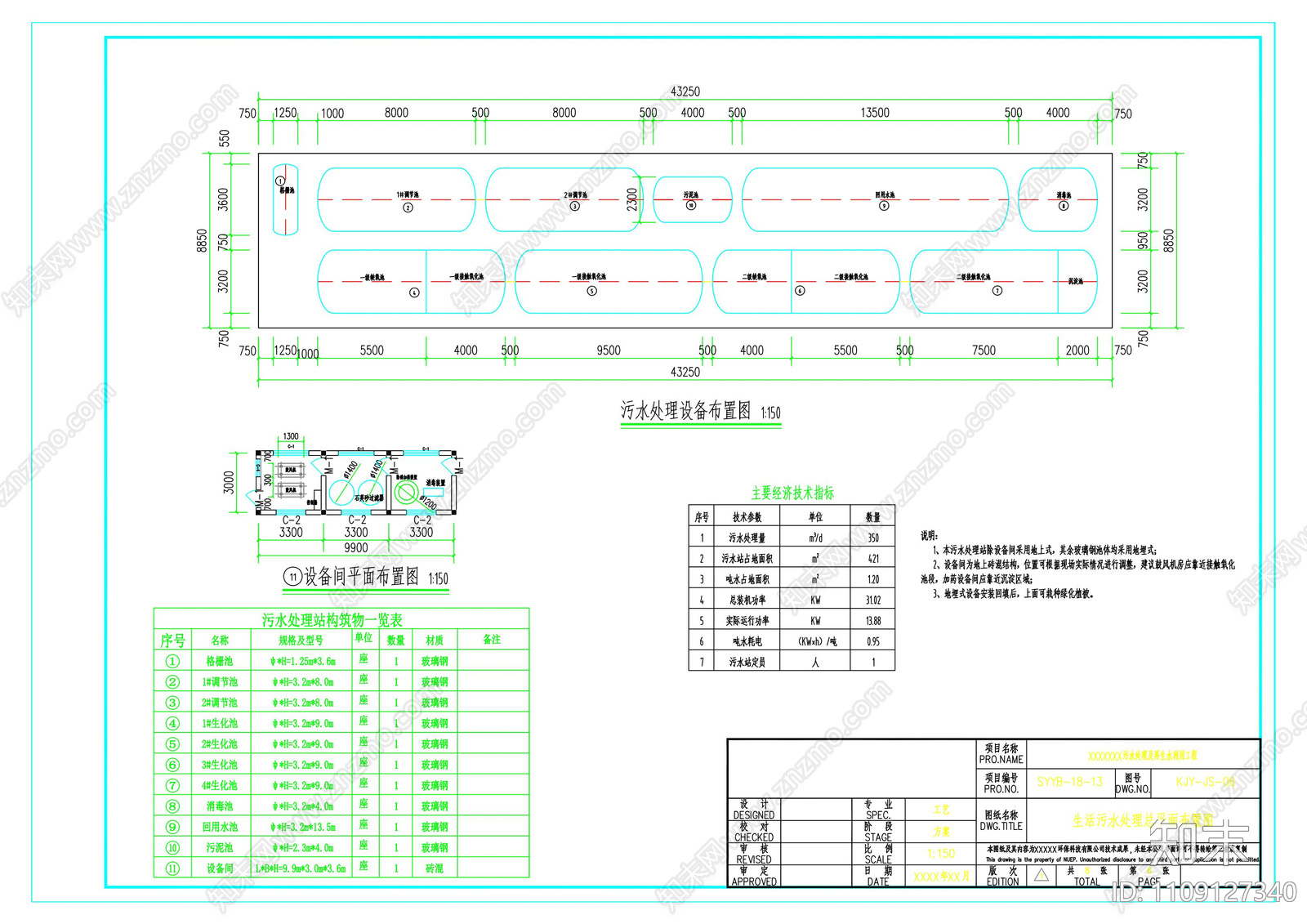Click the 950 dimension on the right side
Image resolution: width=1307 pixels, height=924 pixels.
[1143, 240]
